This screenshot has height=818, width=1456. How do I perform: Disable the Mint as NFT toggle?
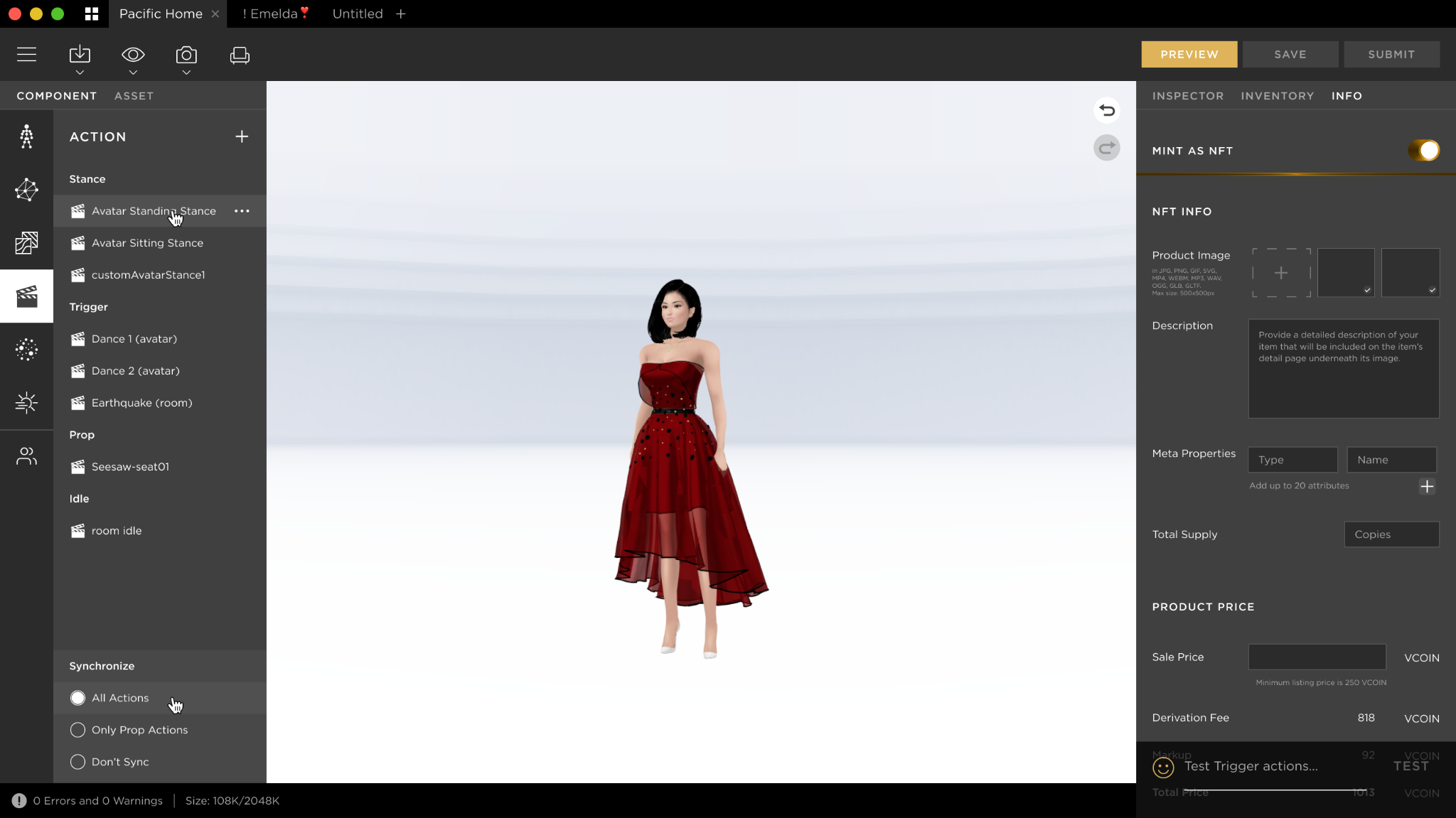[1424, 150]
